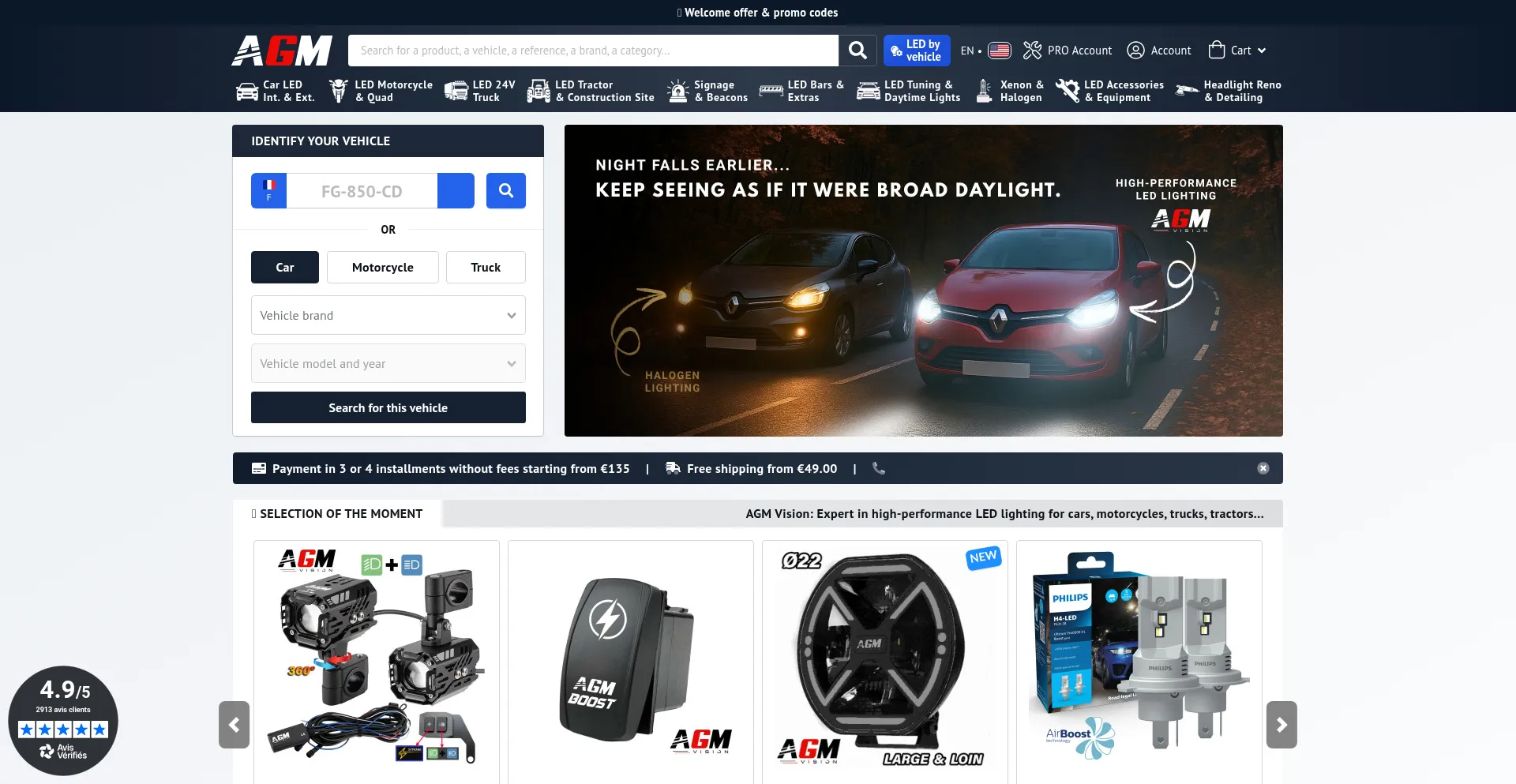Screen dimensions: 1516x784
Task: Expand the Vehicle brand dropdown
Action: click(x=388, y=316)
